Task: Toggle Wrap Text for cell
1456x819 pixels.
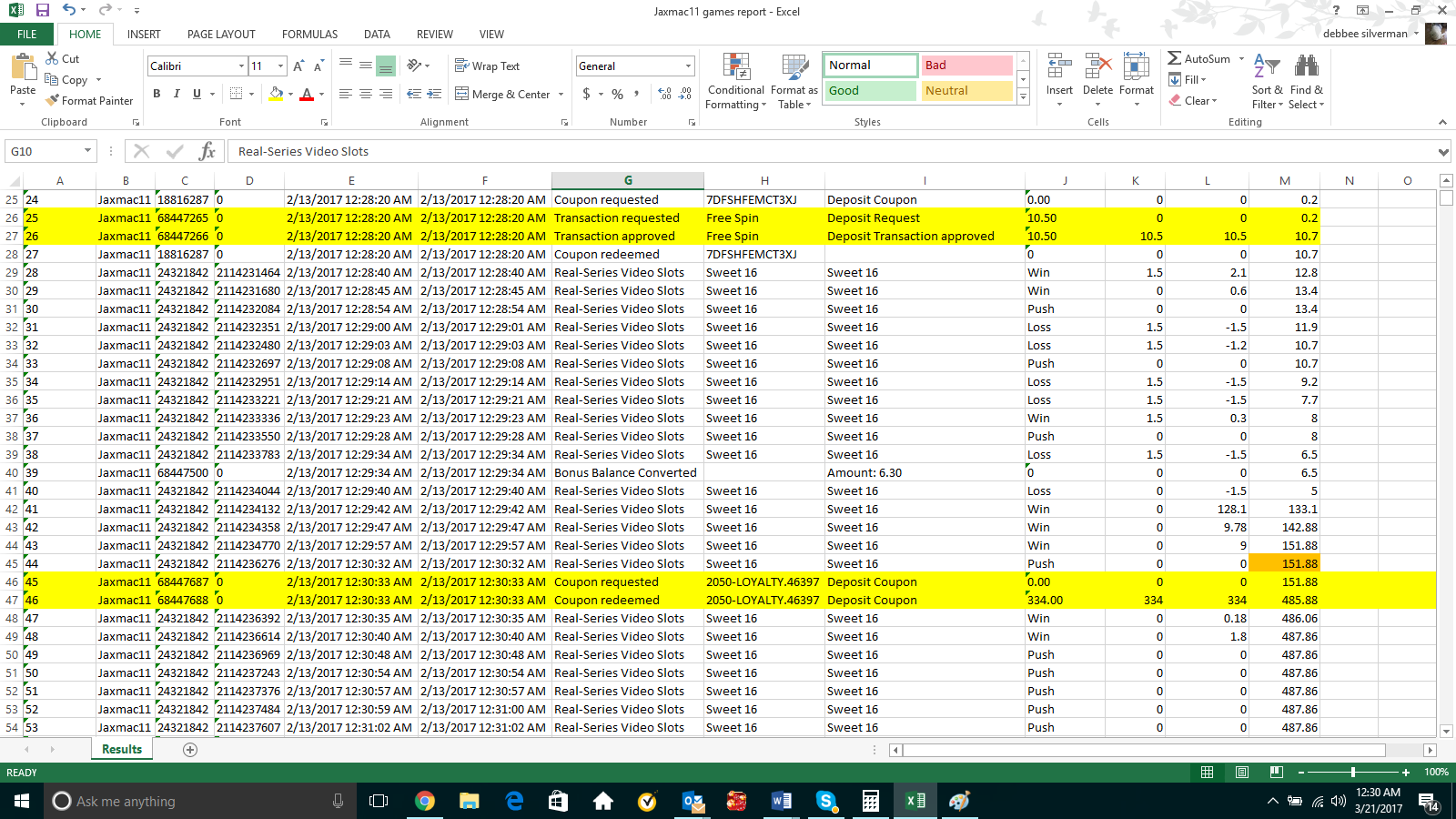Action: coord(487,66)
